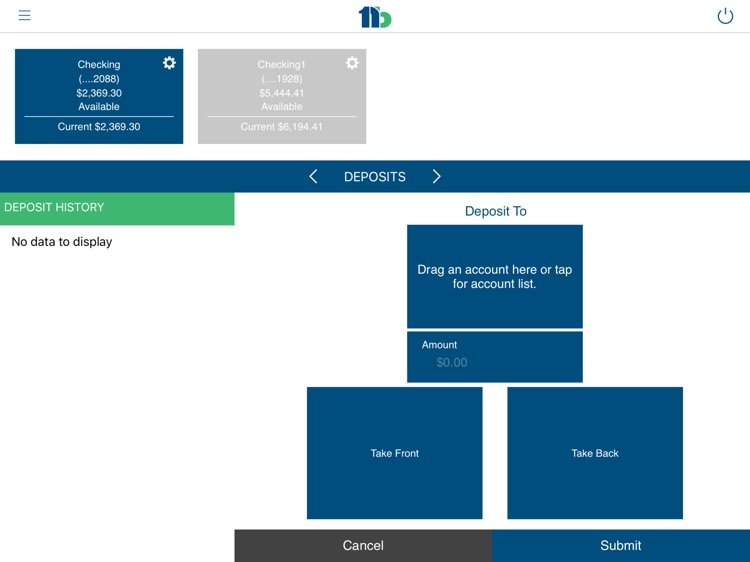
Task: Open settings gear on Checking1 1928 card
Action: (352, 63)
